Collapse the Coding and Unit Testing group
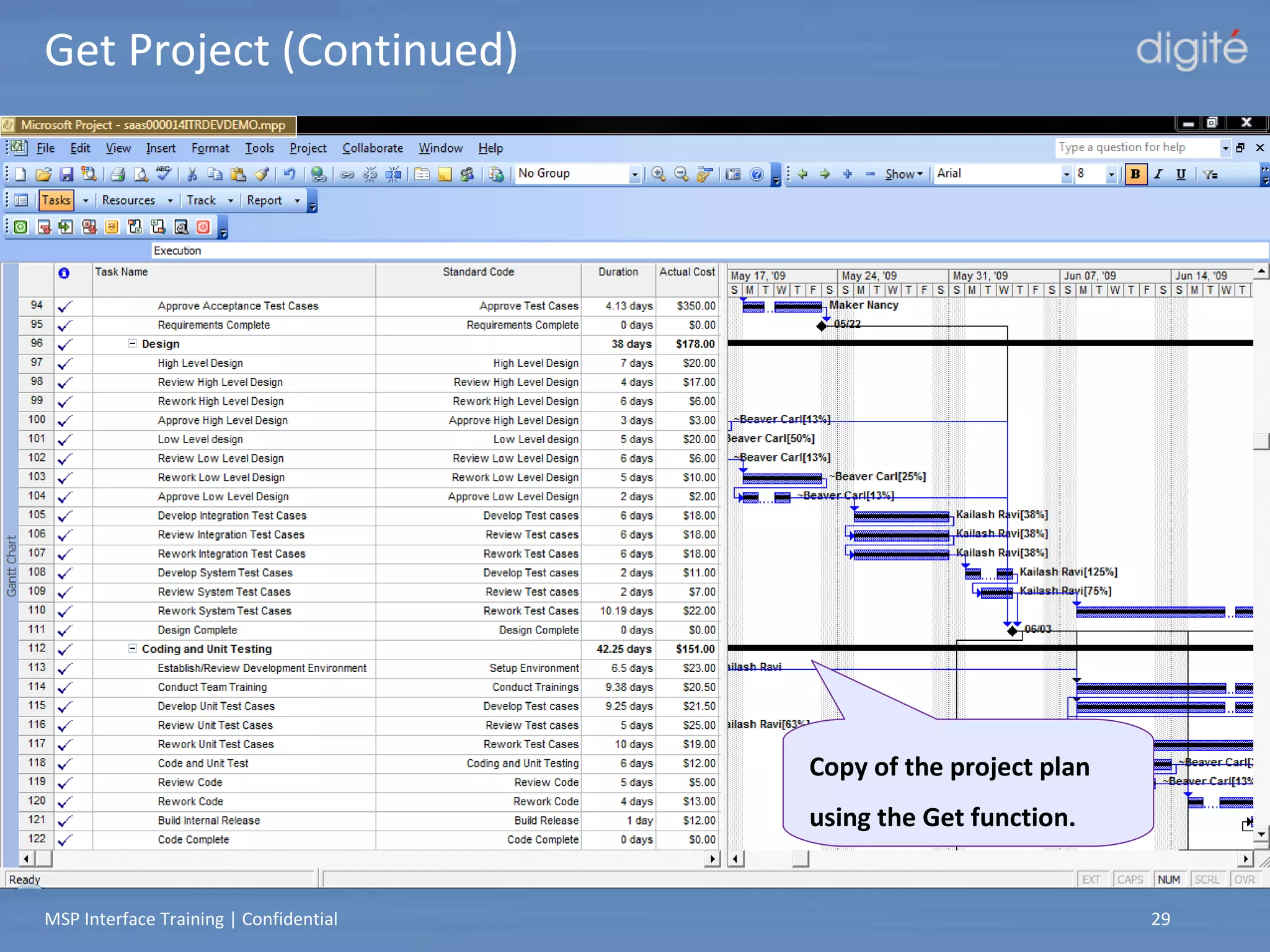This screenshot has height=952, width=1270. tap(132, 648)
